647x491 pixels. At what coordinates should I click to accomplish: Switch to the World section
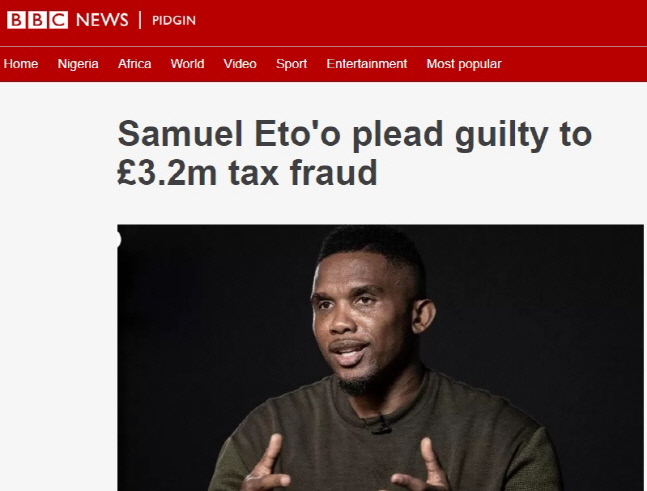pos(187,64)
